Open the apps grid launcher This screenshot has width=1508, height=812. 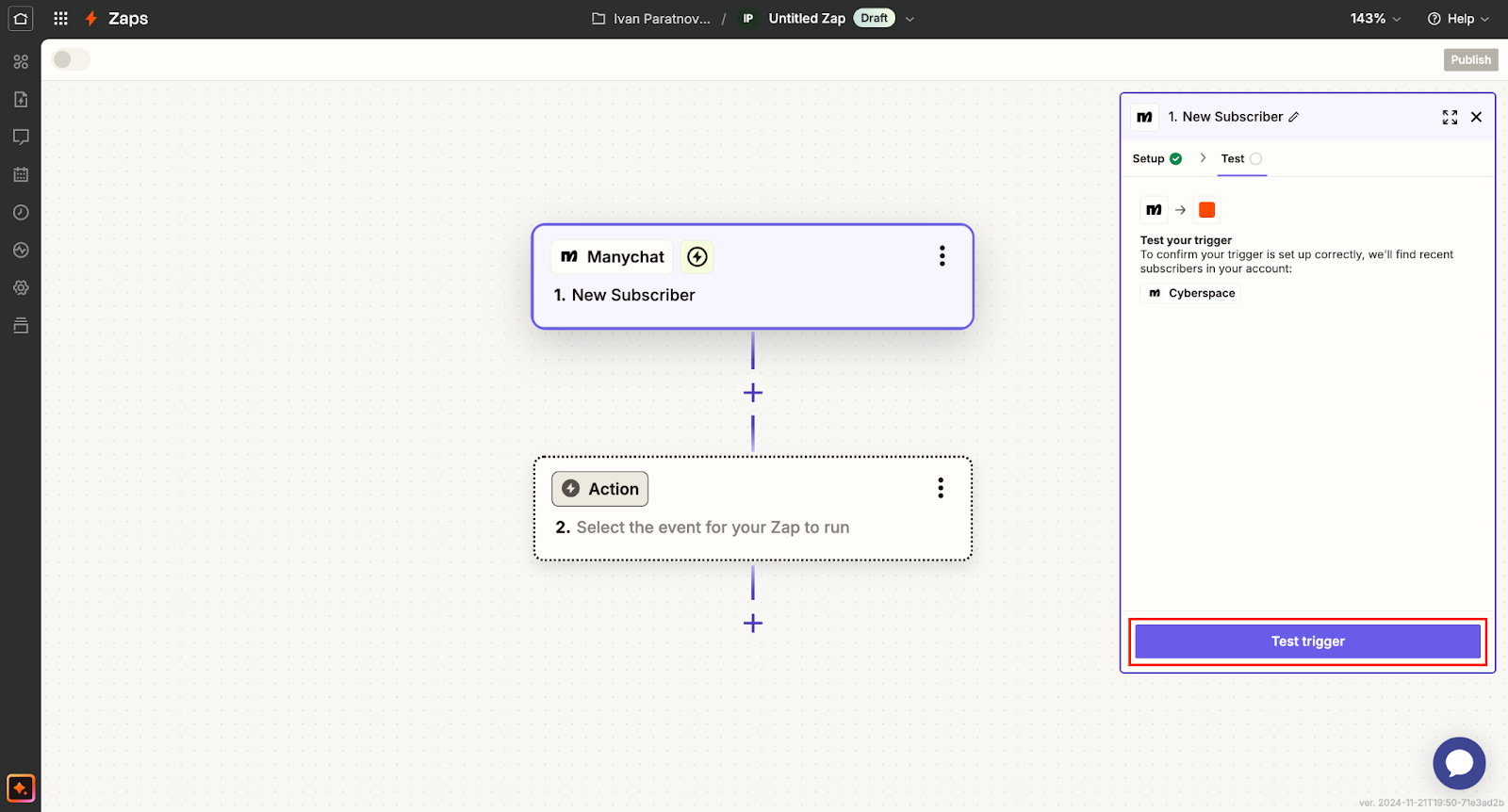click(x=61, y=19)
